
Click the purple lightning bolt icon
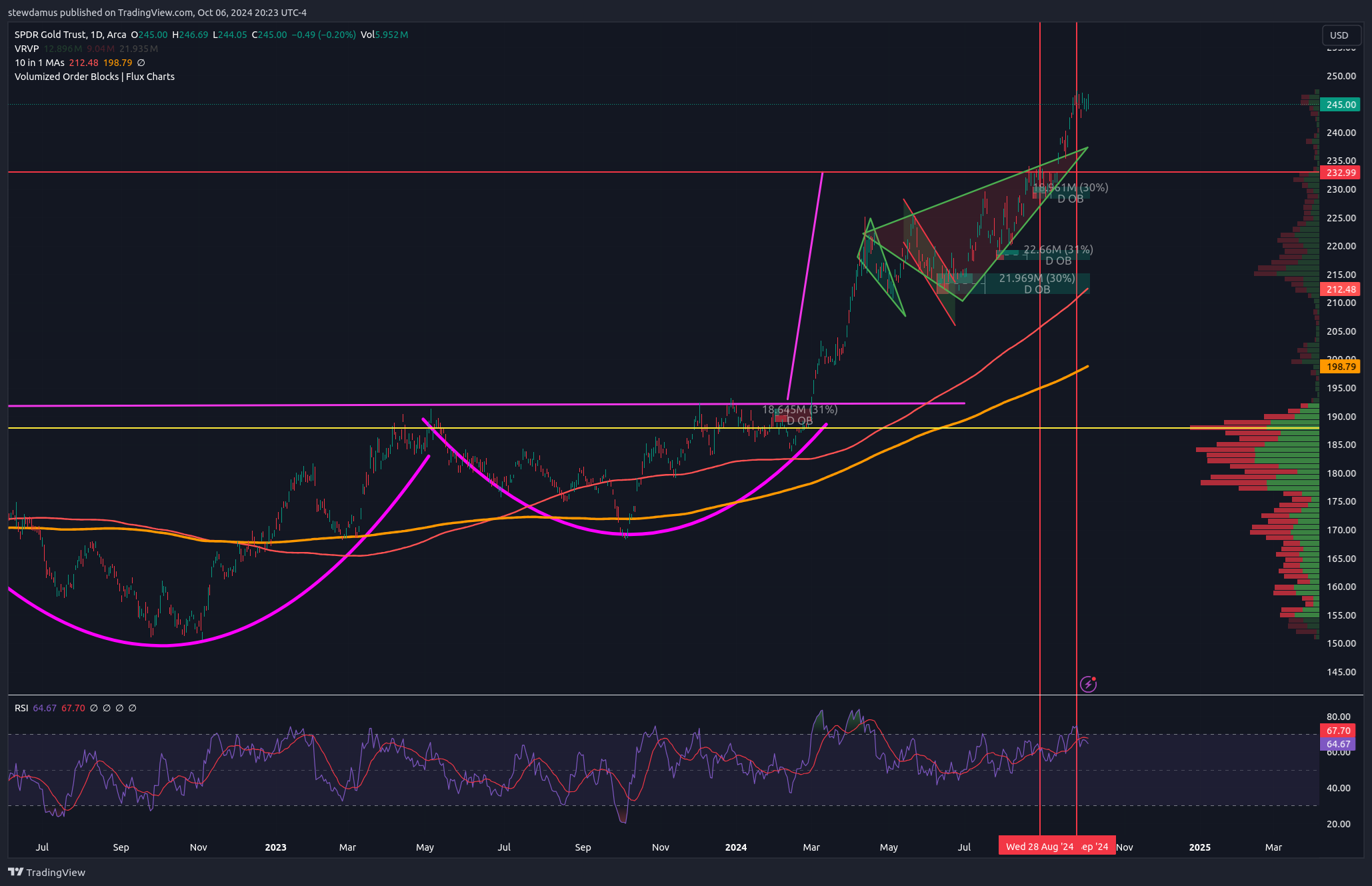[1088, 684]
